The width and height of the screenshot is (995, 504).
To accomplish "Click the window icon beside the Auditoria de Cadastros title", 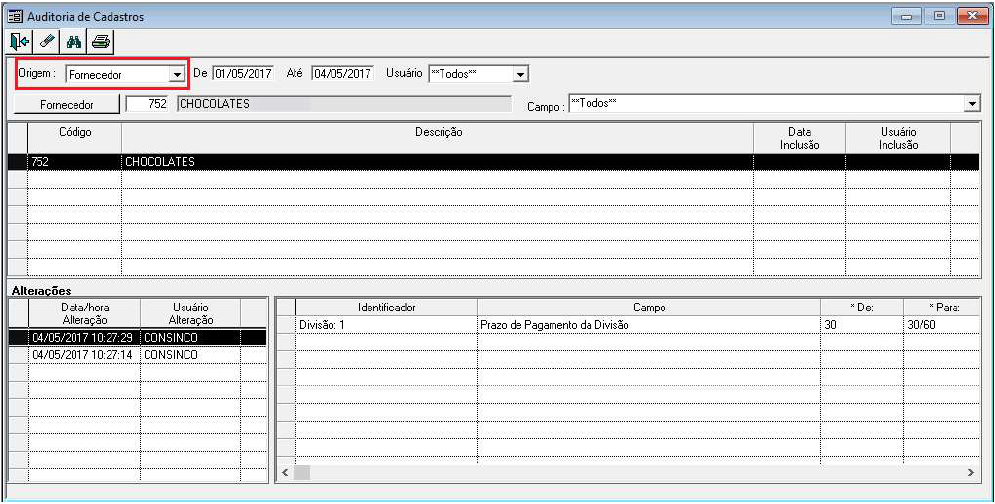I will (x=15, y=17).
